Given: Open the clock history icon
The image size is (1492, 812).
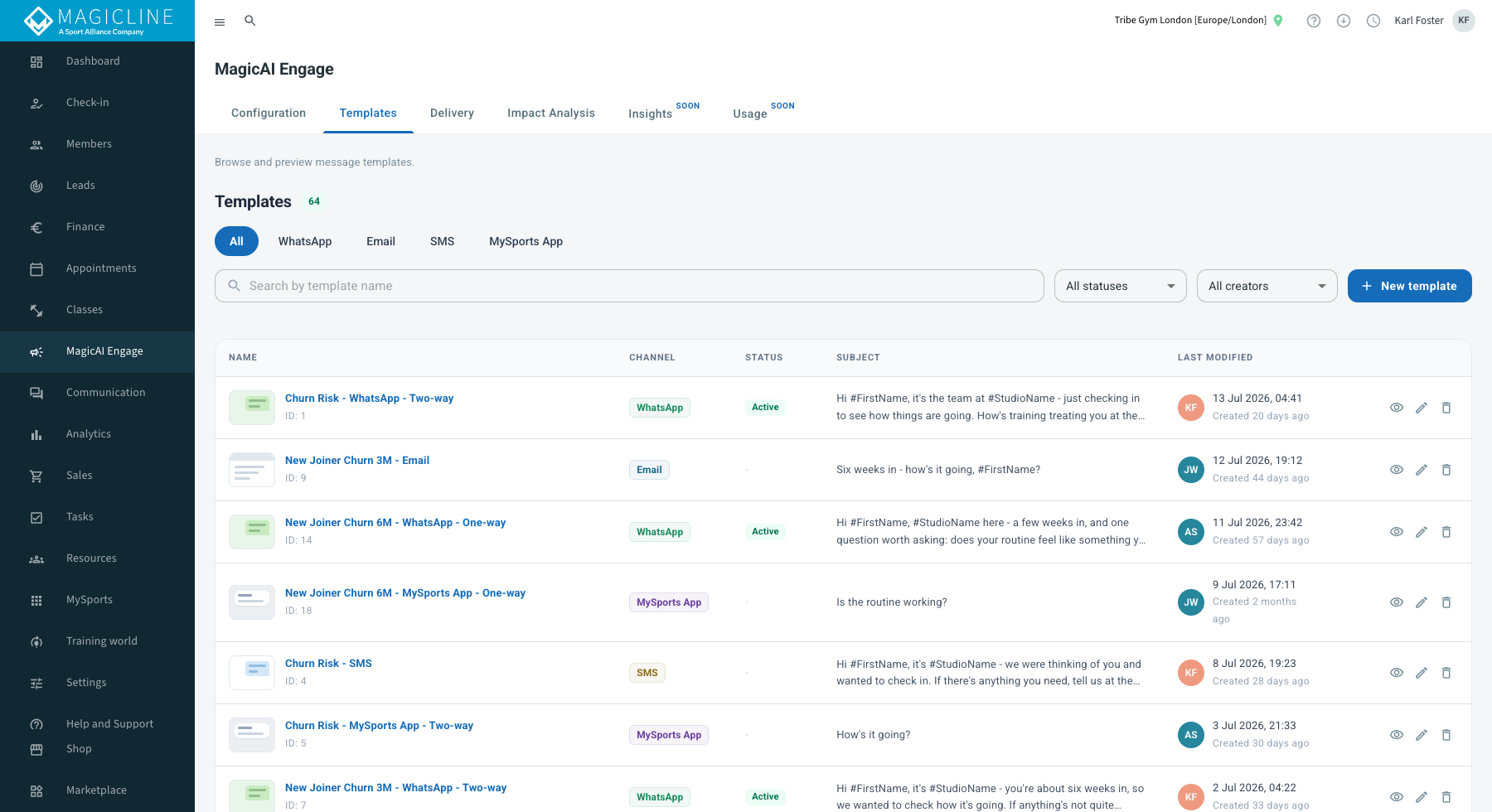Looking at the screenshot, I should (1373, 21).
